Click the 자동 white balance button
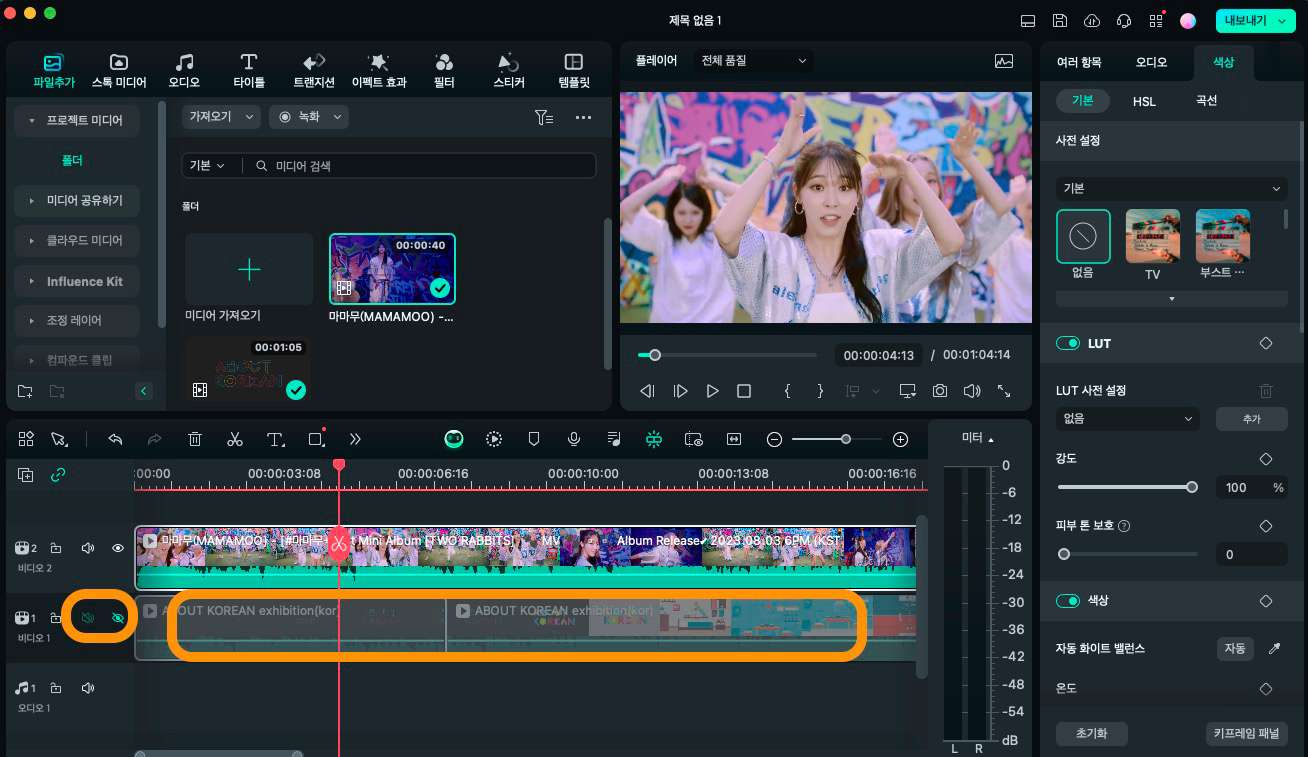 pyautogui.click(x=1235, y=648)
